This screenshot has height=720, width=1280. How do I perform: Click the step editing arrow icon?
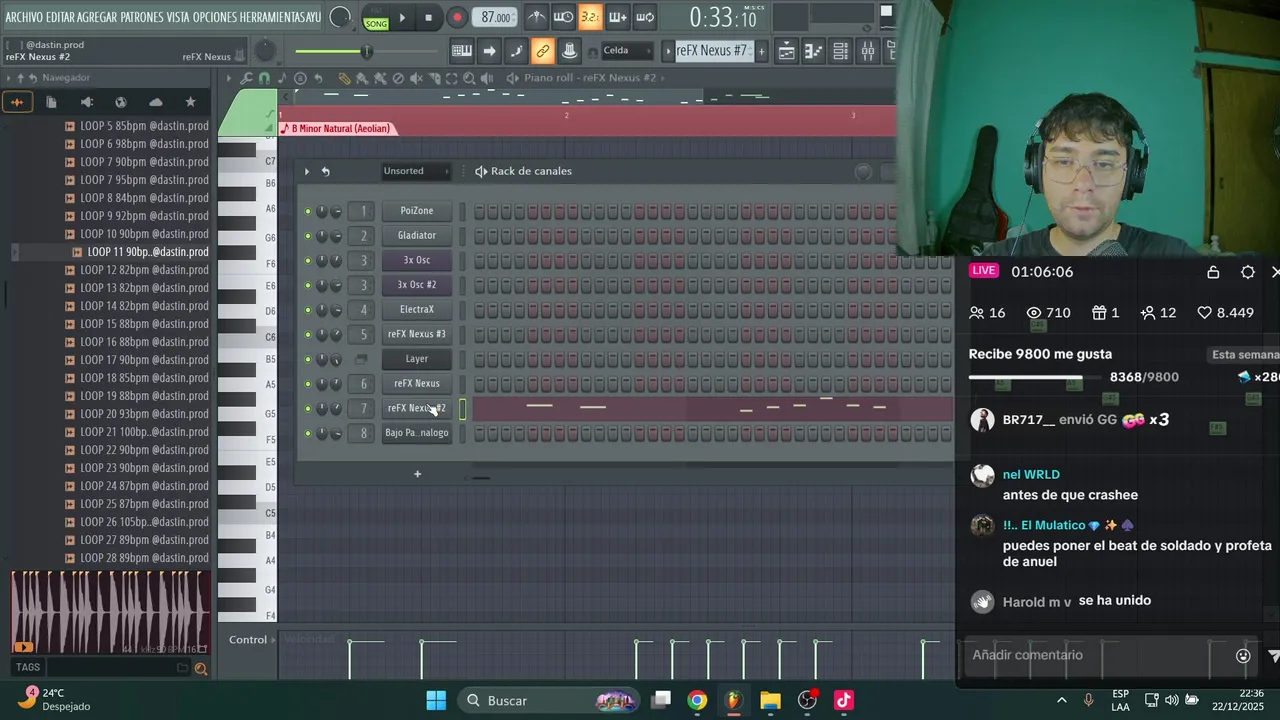[x=489, y=51]
